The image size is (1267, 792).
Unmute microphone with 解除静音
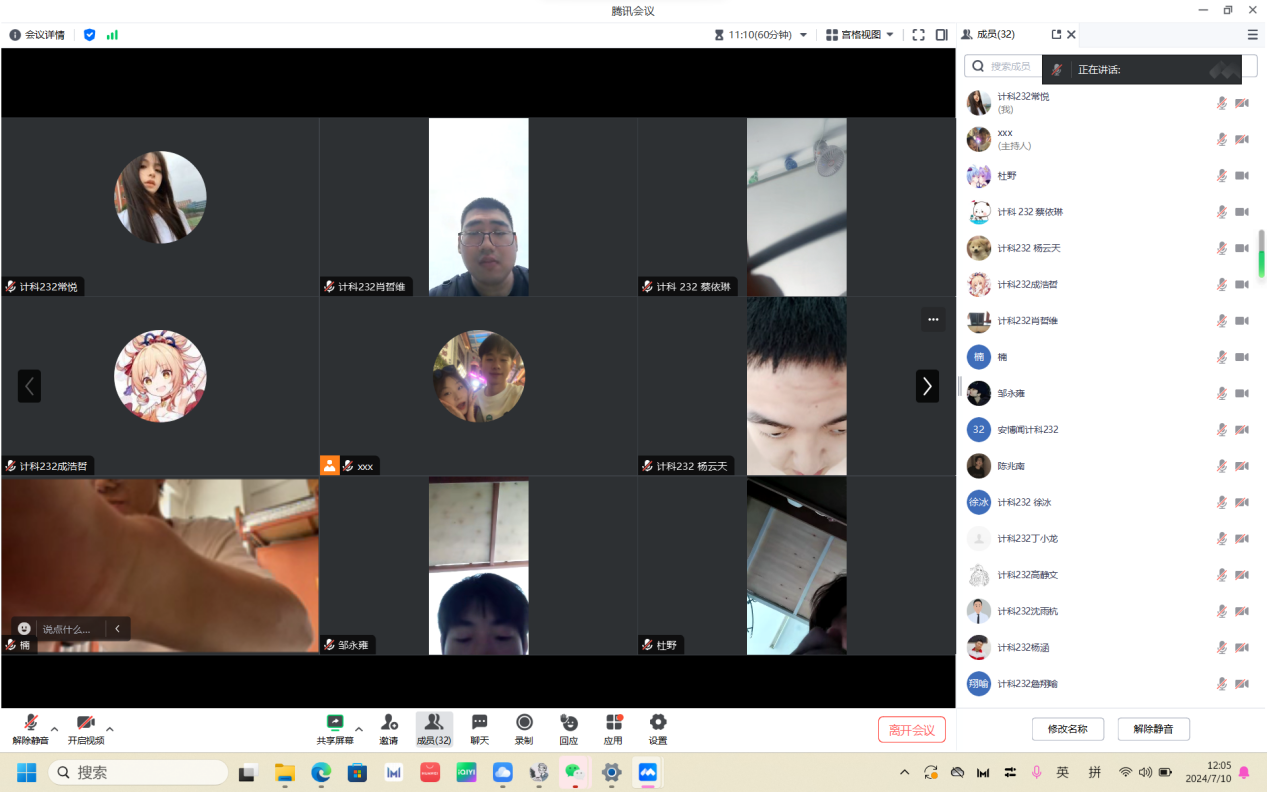coord(30,728)
